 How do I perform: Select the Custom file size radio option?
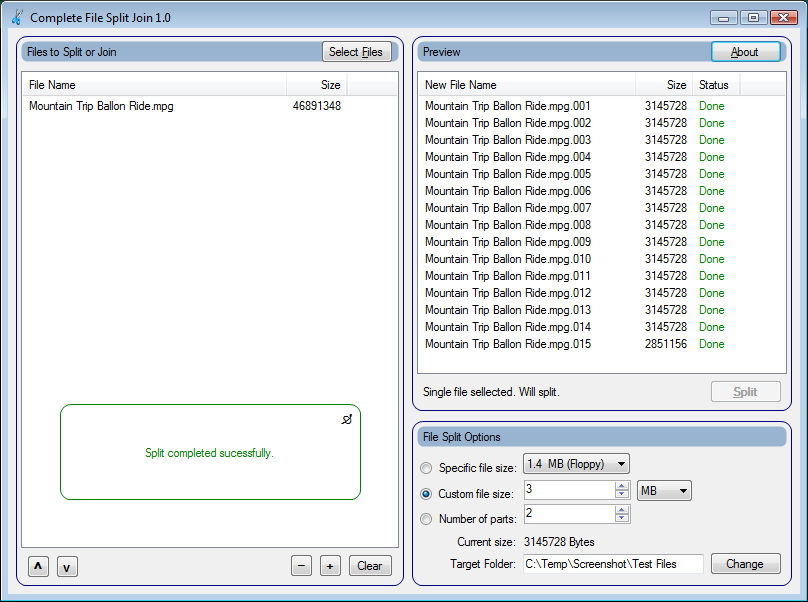click(x=426, y=494)
